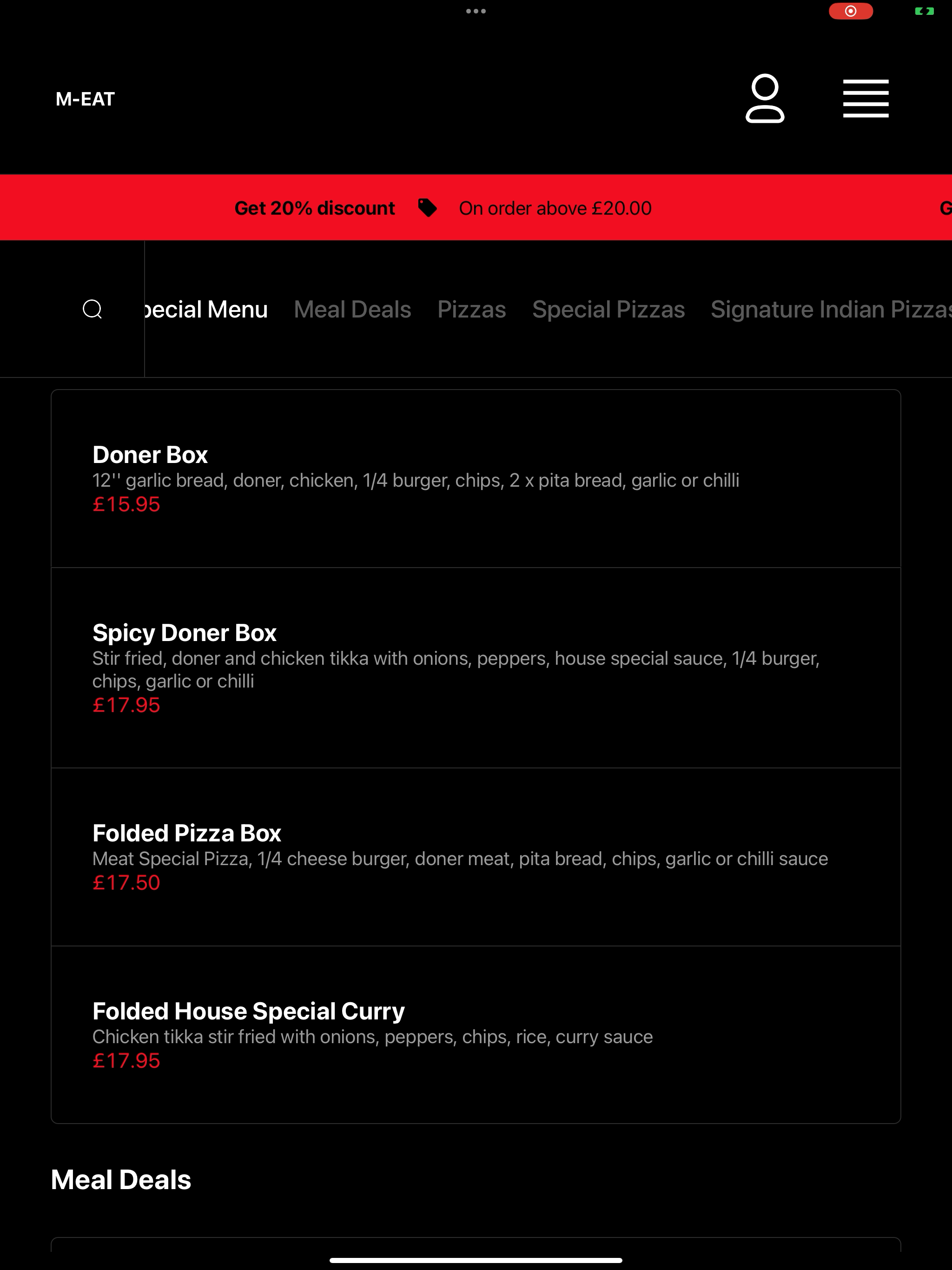Screen dimensions: 952x1270
Task: Tap the home indicator bar at bottom
Action: pos(476,1260)
